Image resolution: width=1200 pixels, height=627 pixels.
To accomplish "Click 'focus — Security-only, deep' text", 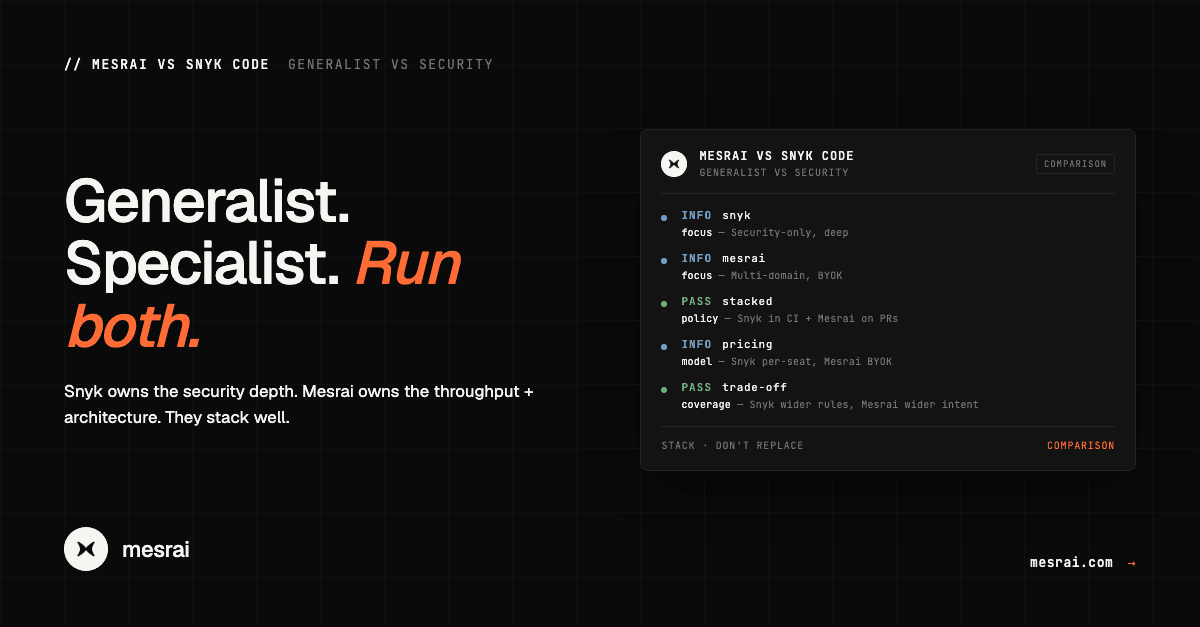I will pyautogui.click(x=765, y=233).
